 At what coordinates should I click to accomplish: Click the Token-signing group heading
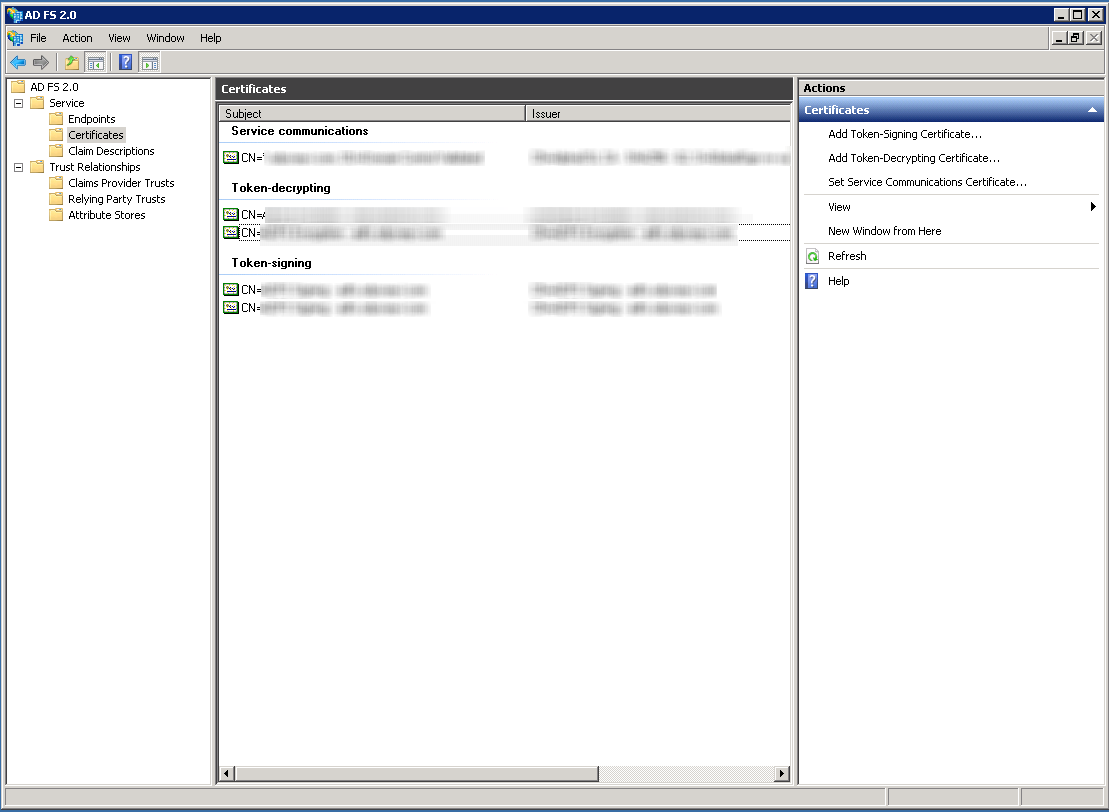(271, 262)
